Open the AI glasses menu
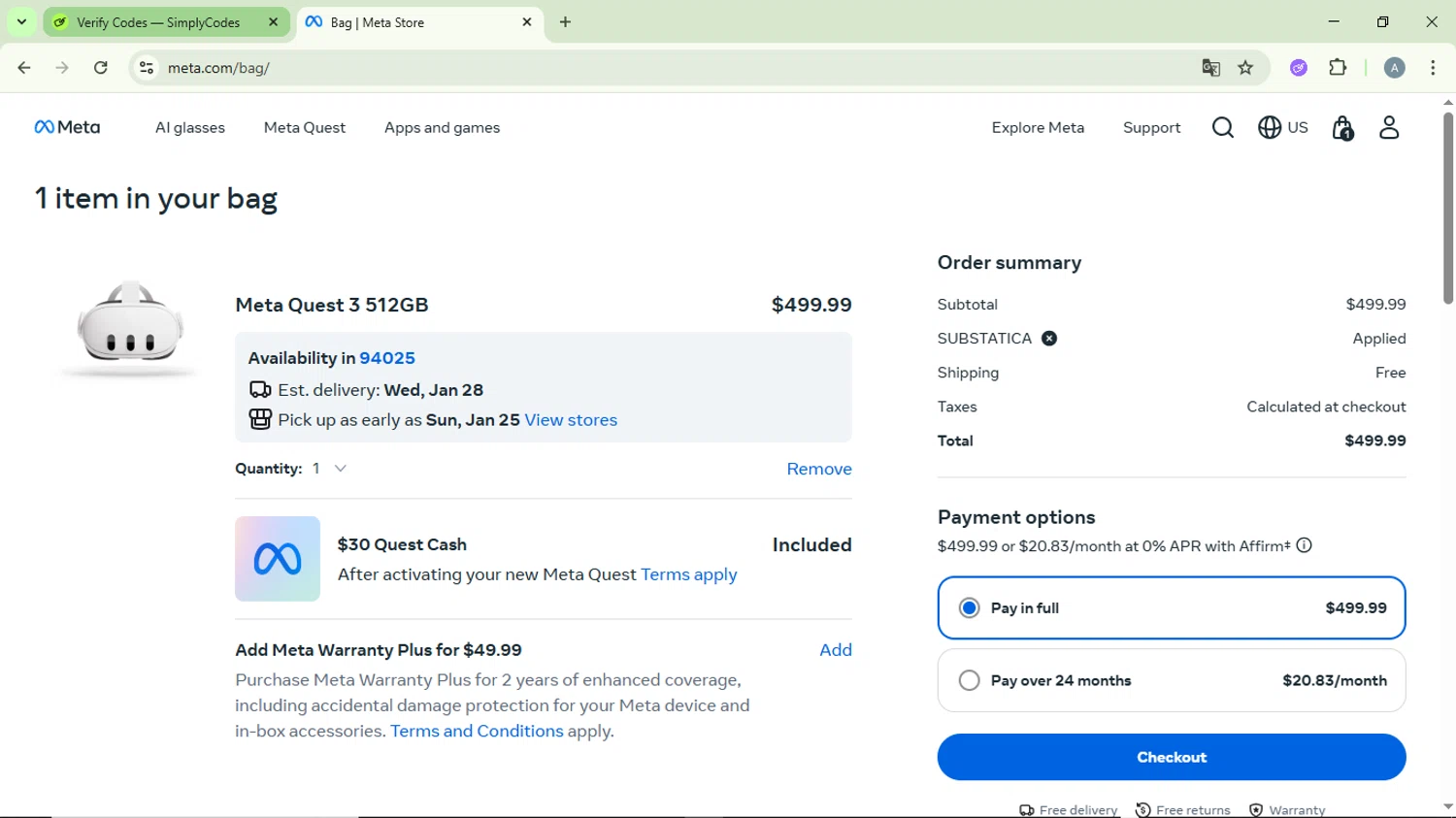Viewport: 1456px width, 818px height. pos(190,128)
